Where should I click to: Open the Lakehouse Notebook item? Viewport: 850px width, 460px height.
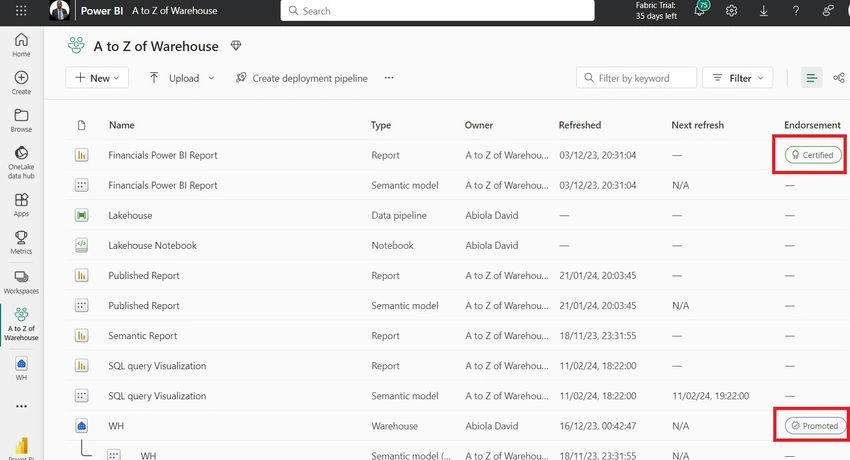(152, 245)
